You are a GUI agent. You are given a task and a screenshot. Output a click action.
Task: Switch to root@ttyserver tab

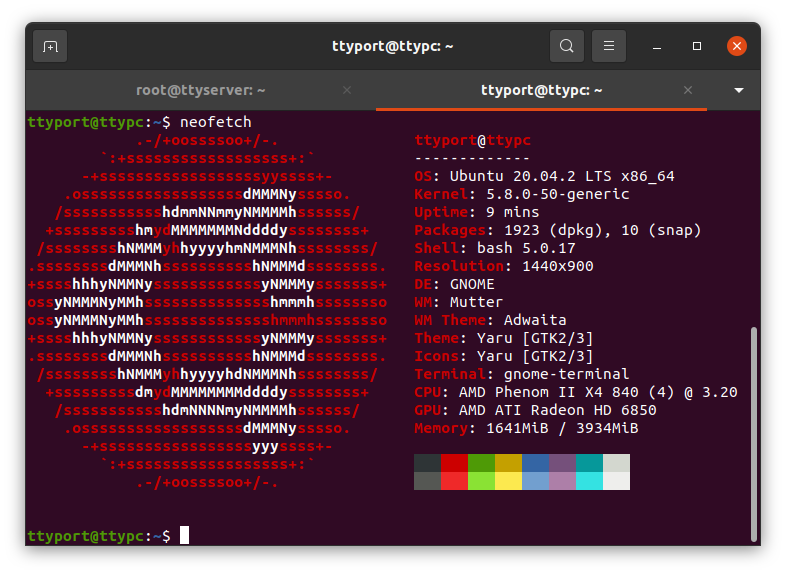[x=201, y=90]
